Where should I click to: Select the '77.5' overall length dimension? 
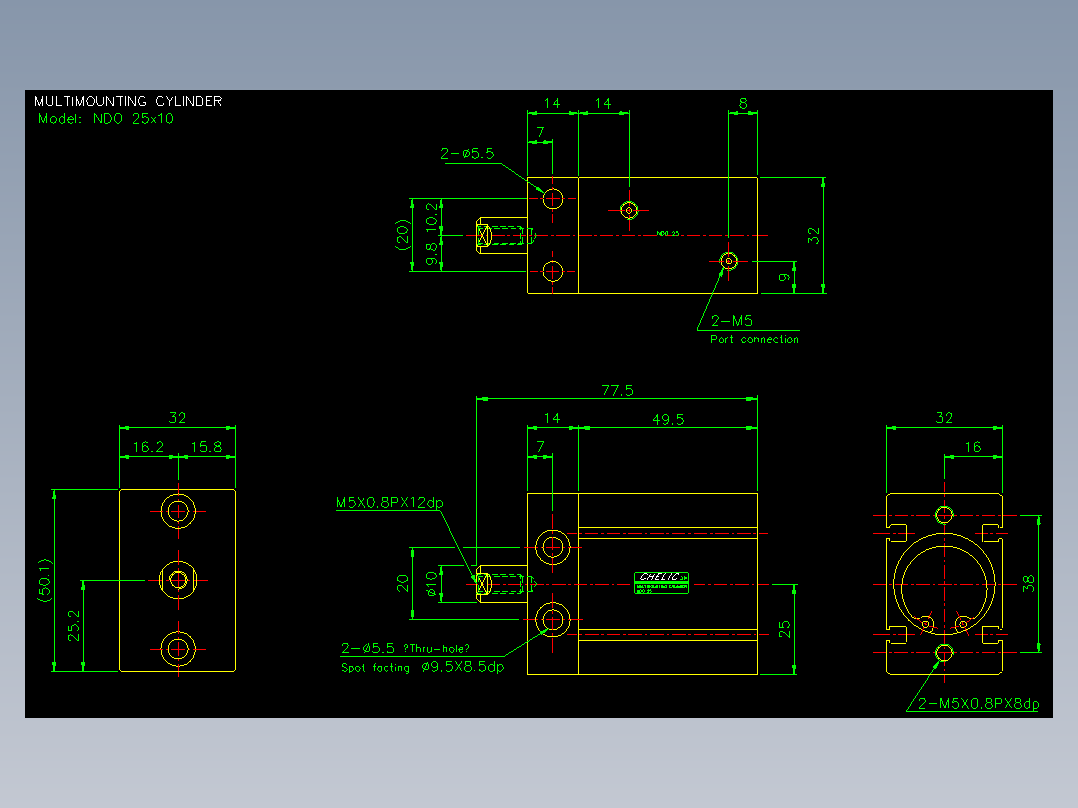(x=617, y=391)
